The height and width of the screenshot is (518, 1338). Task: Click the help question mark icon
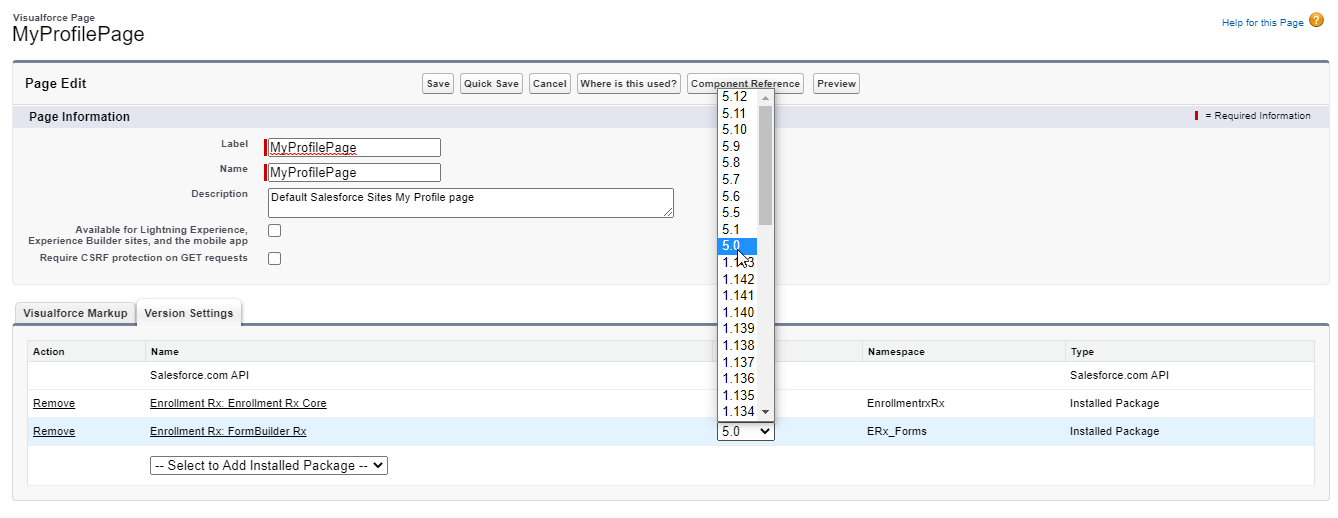1316,21
